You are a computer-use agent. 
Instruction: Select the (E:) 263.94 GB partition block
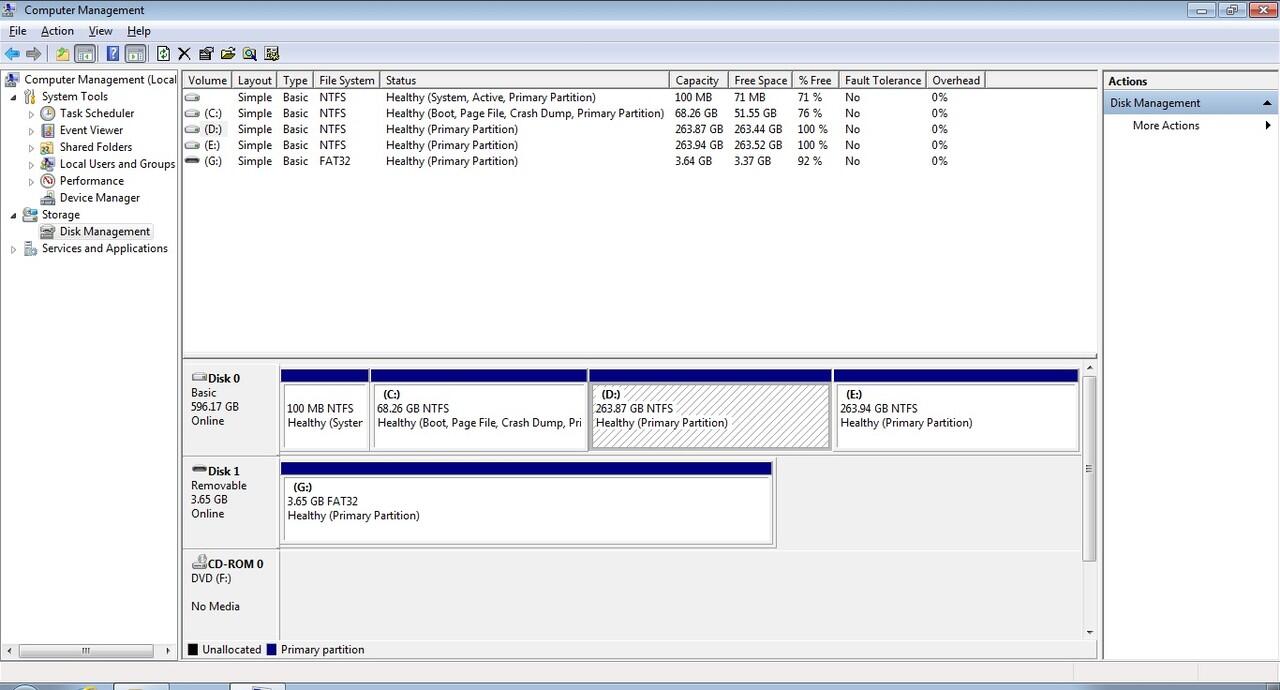(x=956, y=416)
